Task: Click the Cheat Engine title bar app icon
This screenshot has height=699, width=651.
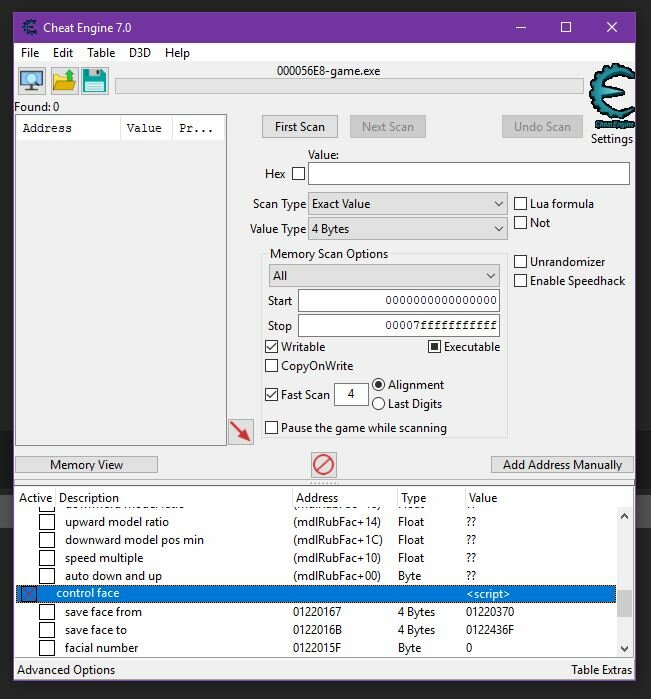Action: tap(30, 28)
